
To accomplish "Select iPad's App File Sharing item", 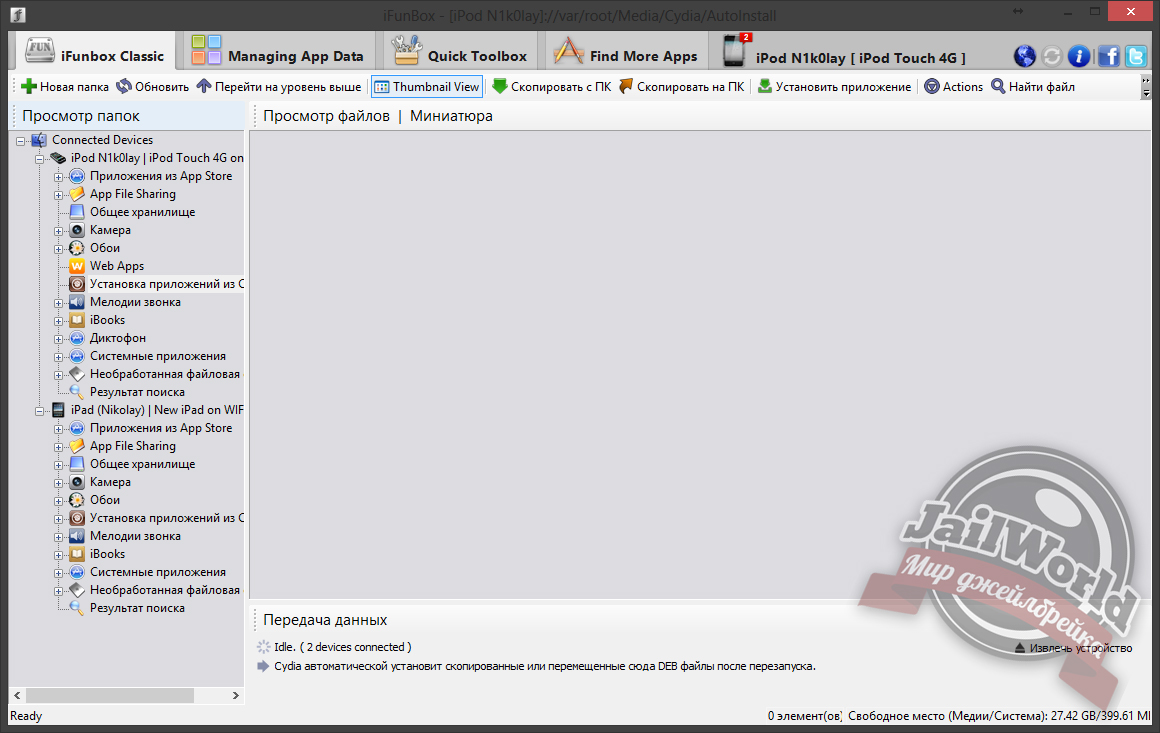I will tap(132, 446).
